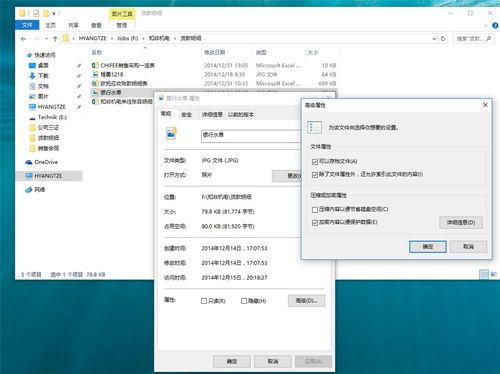Open 桌面 in the navigation pane

click(43, 65)
